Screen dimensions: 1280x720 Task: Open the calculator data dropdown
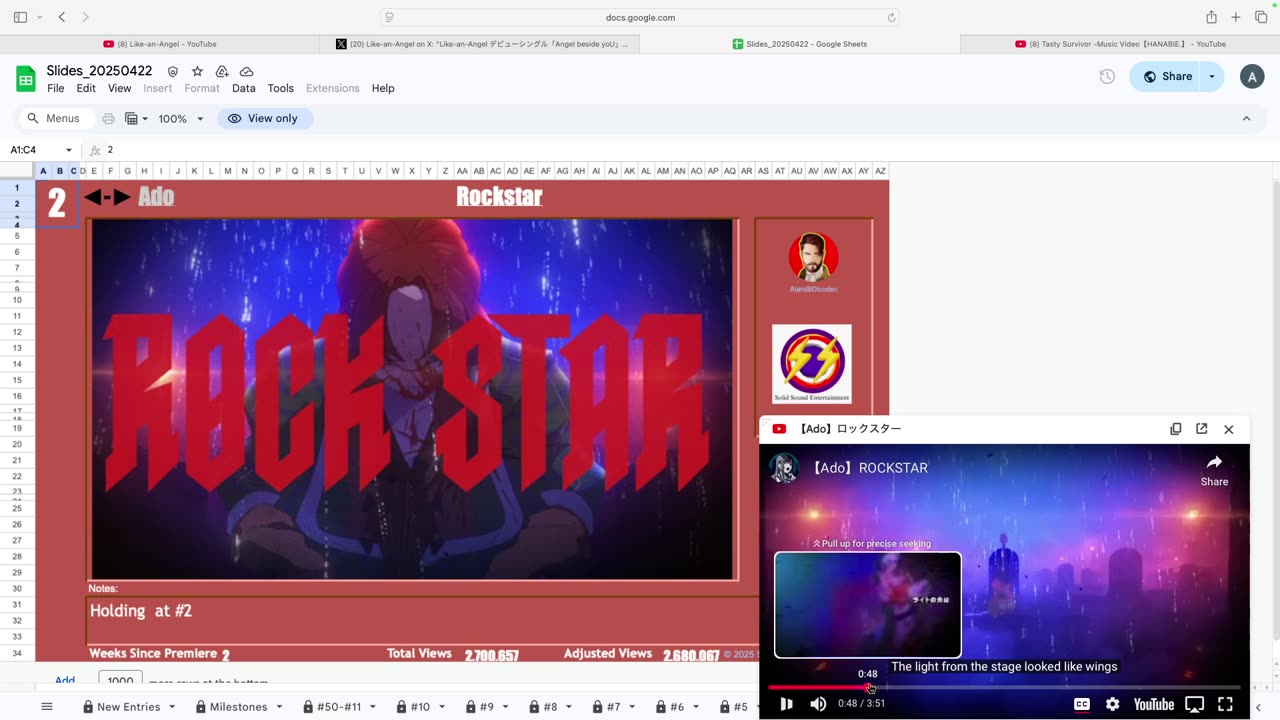[136, 118]
